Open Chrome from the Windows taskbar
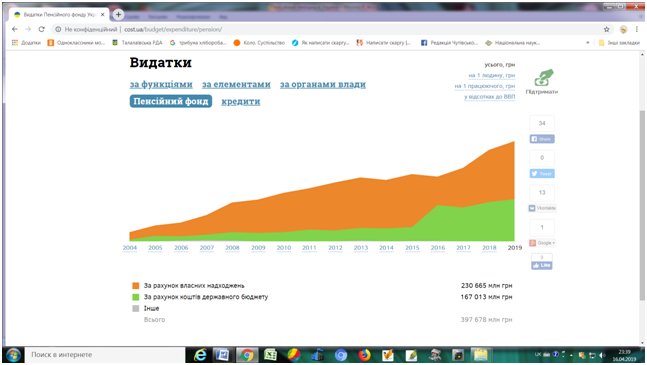This screenshot has height=365, width=647. pos(247,355)
